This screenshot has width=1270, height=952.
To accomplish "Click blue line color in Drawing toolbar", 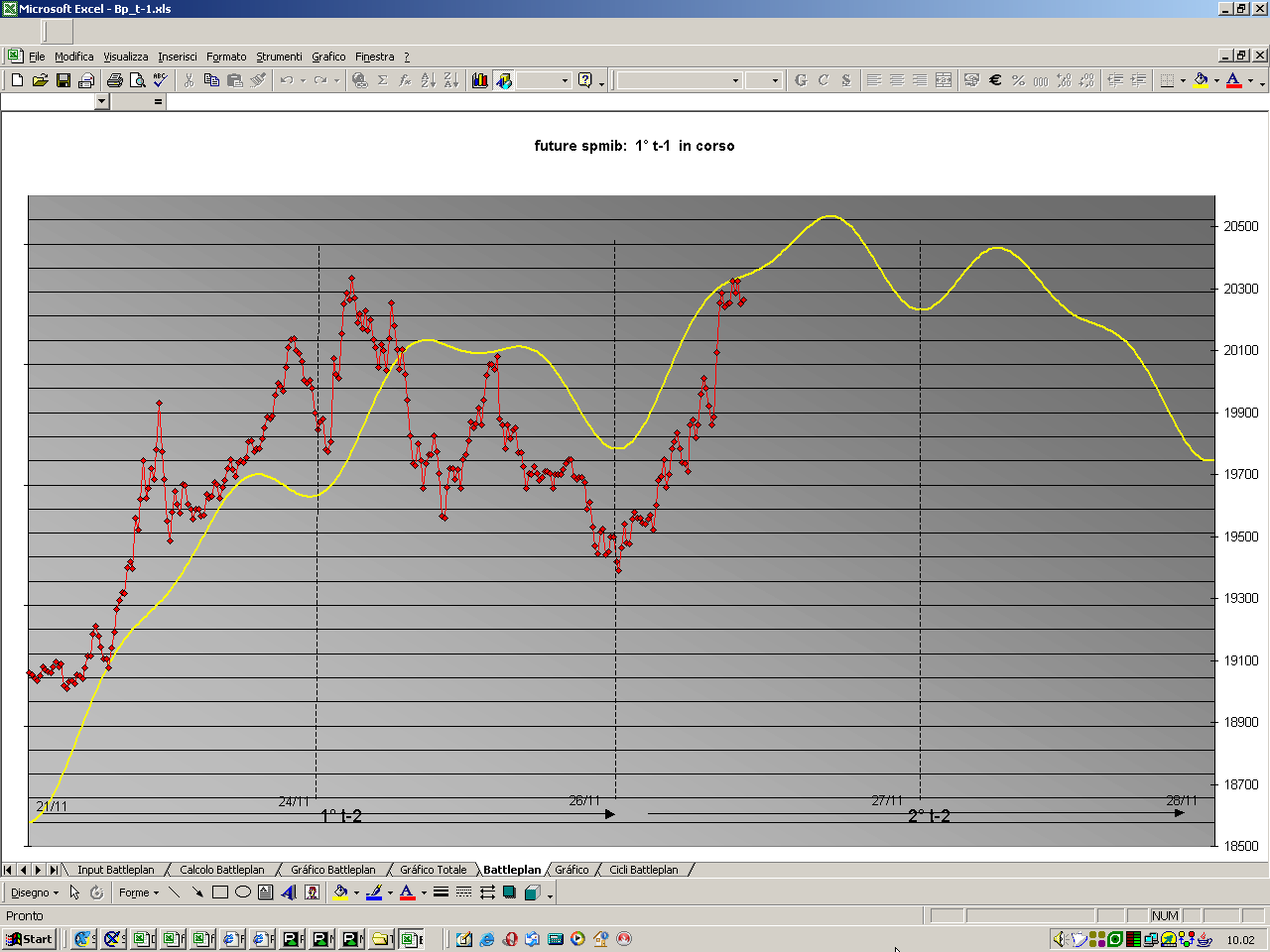I will pos(373,892).
